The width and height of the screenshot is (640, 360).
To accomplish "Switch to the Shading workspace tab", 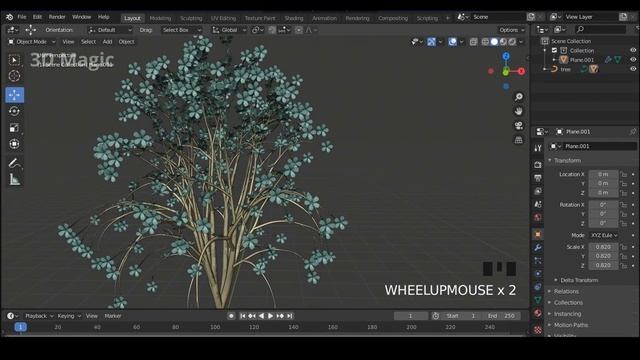I will pyautogui.click(x=294, y=18).
